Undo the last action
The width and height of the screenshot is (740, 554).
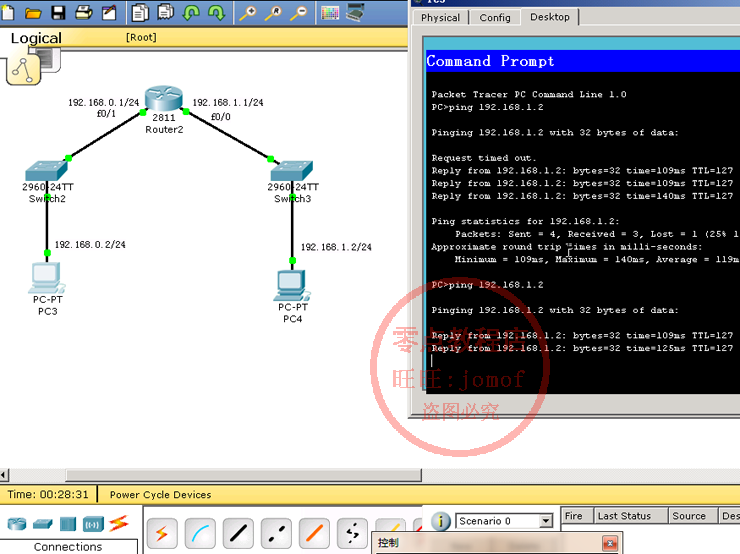pos(191,13)
